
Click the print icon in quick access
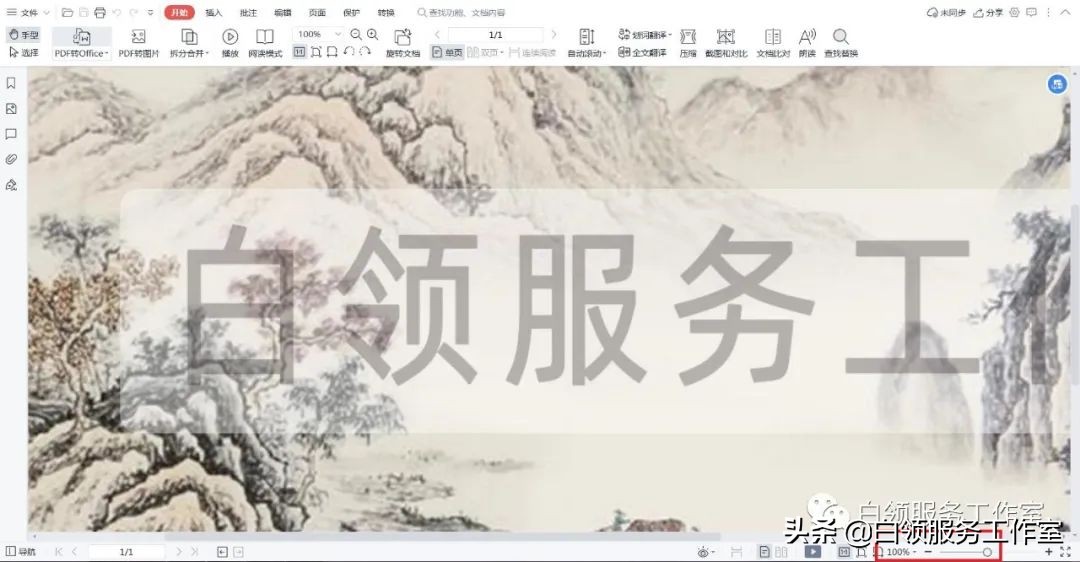[x=100, y=12]
